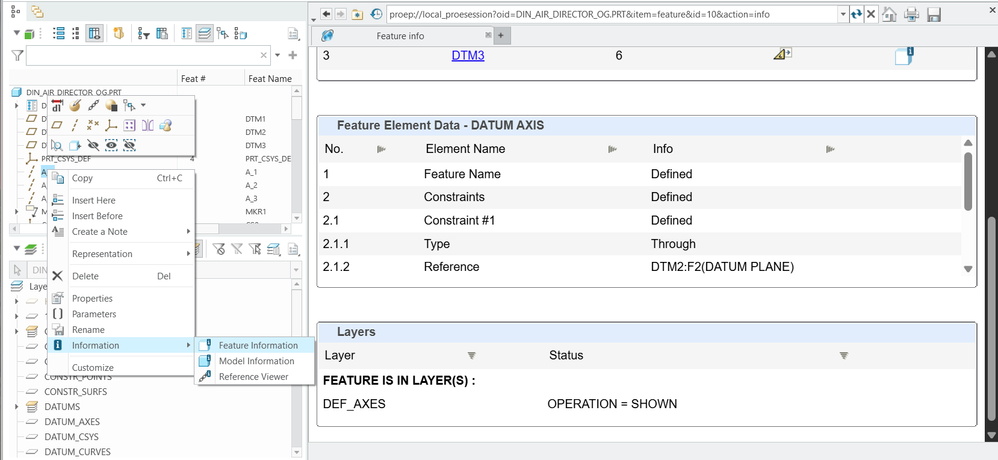
Task: Click the datum plane icon in mini toolbar
Action: [57, 125]
